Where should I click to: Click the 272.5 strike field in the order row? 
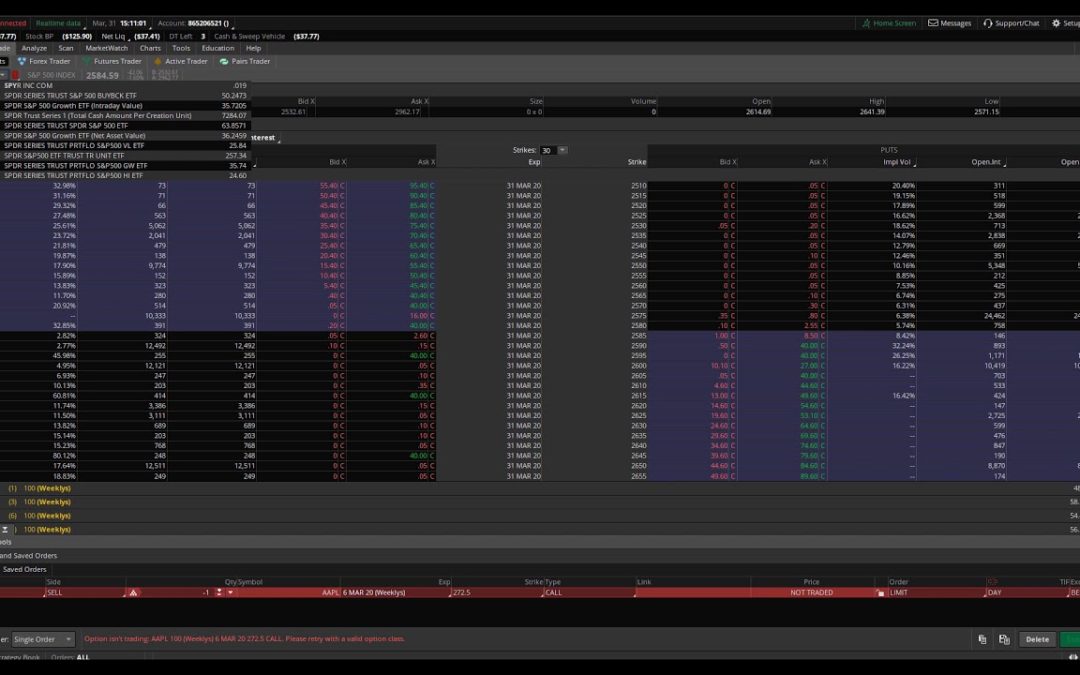pyautogui.click(x=496, y=593)
